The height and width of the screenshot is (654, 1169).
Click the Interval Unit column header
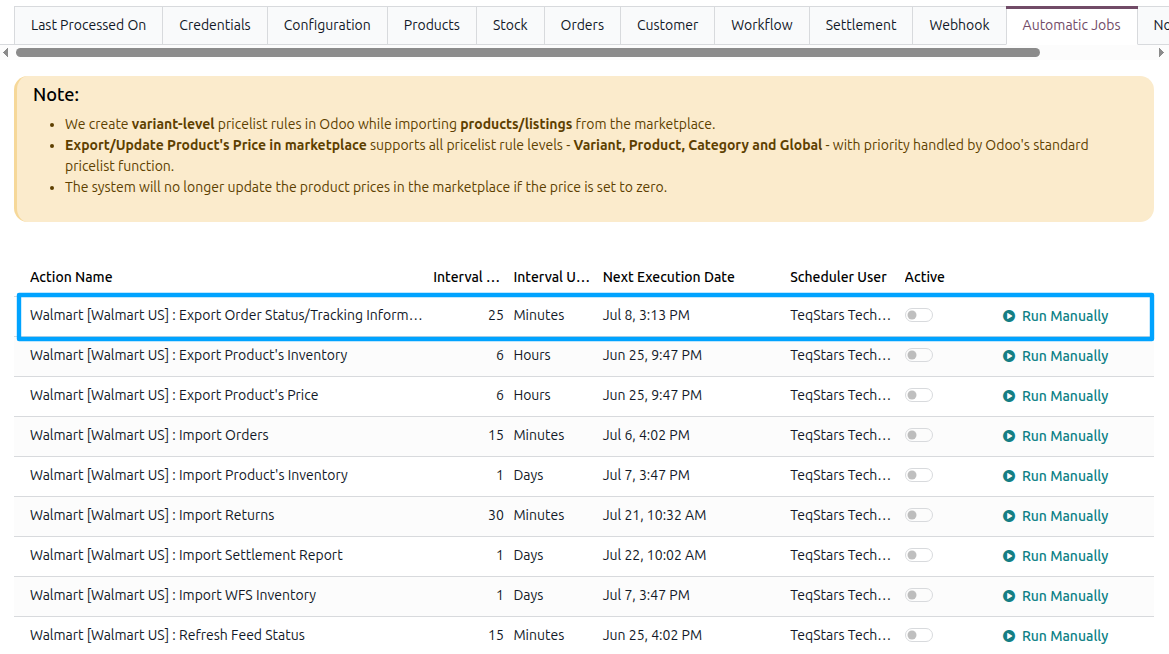[552, 277]
